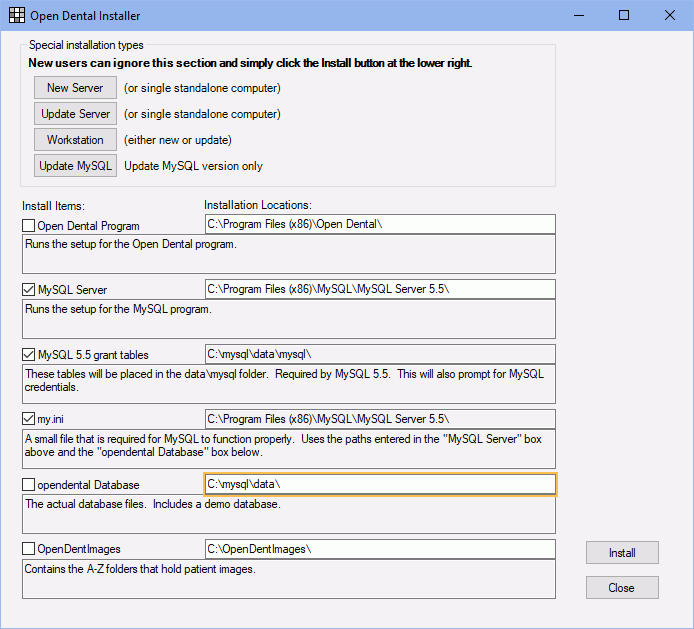Start installation with the Install button
This screenshot has height=629, width=694.
[621, 553]
